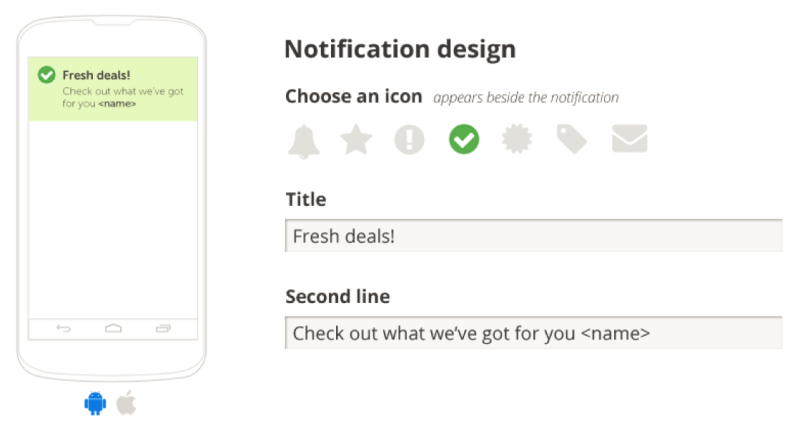Click the green notification banner preview
Viewport: 800px width, 436px height.
pos(113,89)
